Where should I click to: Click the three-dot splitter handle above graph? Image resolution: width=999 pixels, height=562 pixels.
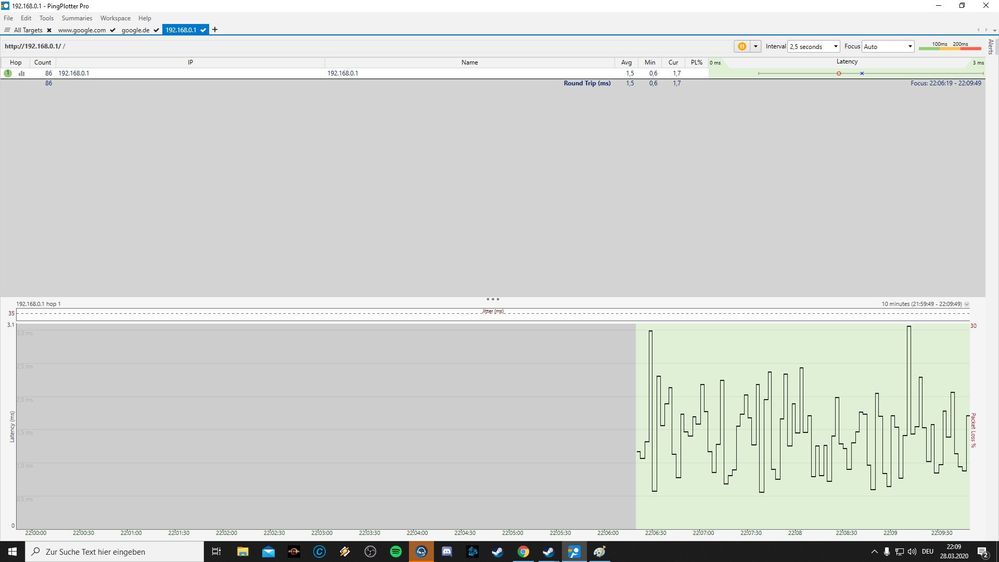(x=492, y=299)
